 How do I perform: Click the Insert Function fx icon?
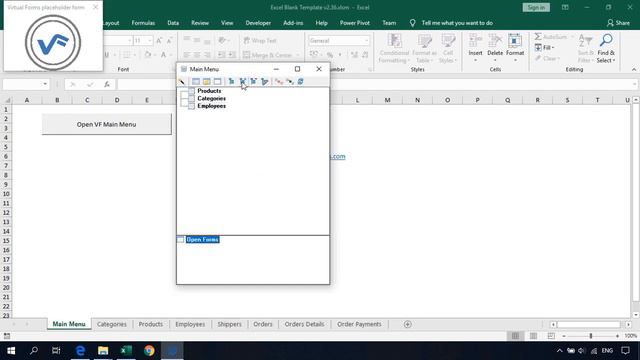tap(107, 84)
